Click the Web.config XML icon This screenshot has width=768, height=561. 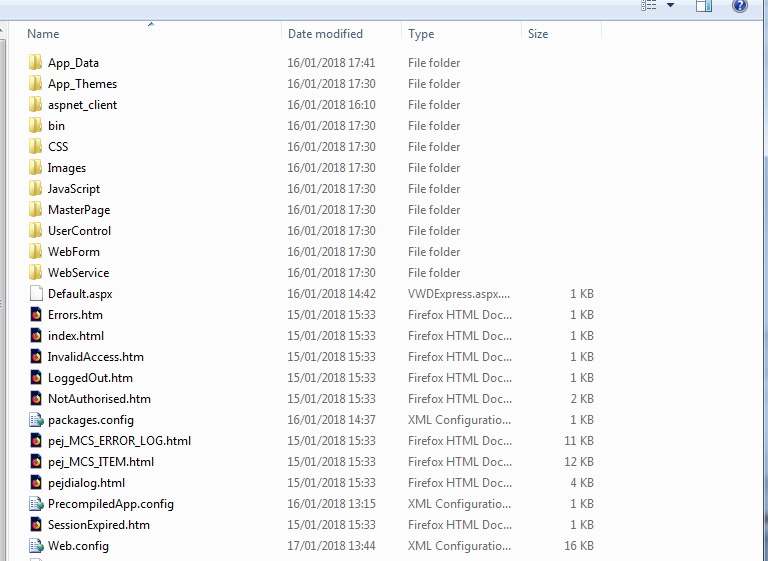point(36,546)
